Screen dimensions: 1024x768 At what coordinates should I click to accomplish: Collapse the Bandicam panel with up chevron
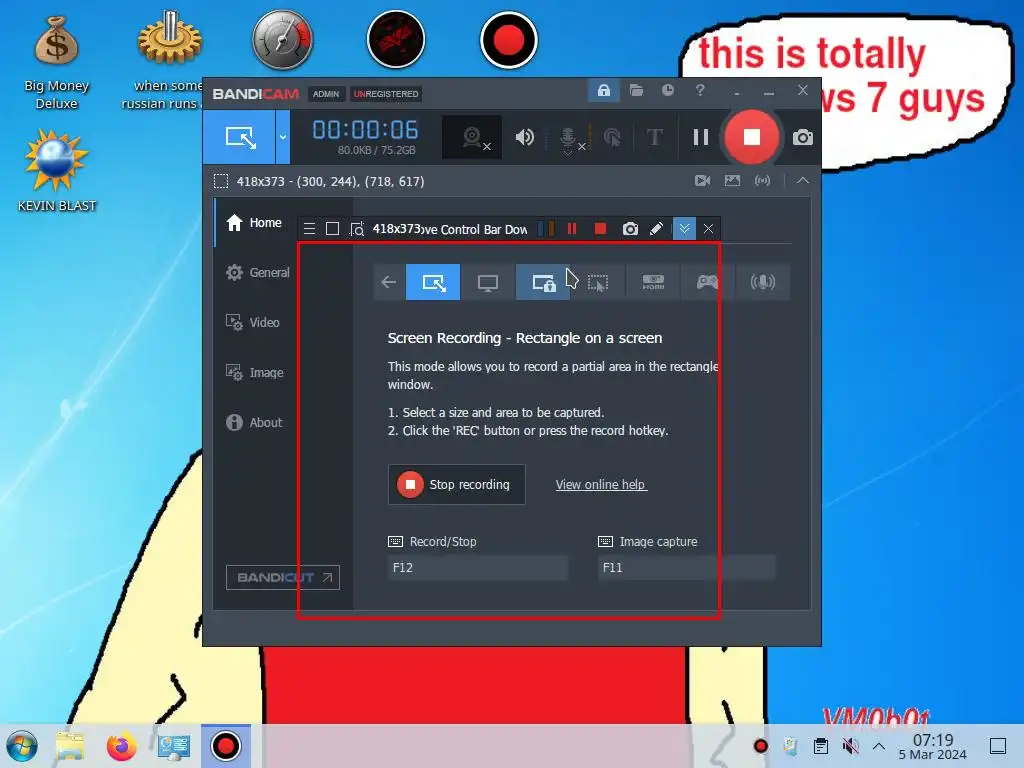pos(803,181)
